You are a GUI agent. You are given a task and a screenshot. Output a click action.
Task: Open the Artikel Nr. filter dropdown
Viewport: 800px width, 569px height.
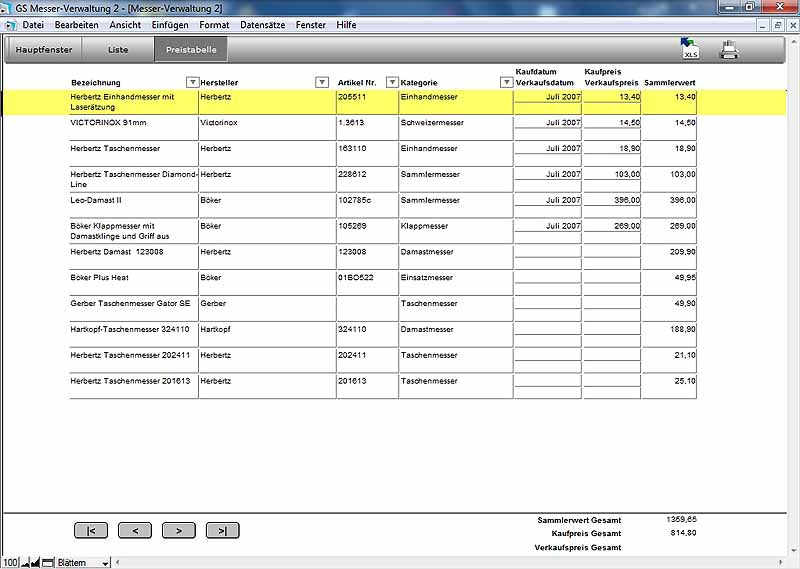(392, 82)
